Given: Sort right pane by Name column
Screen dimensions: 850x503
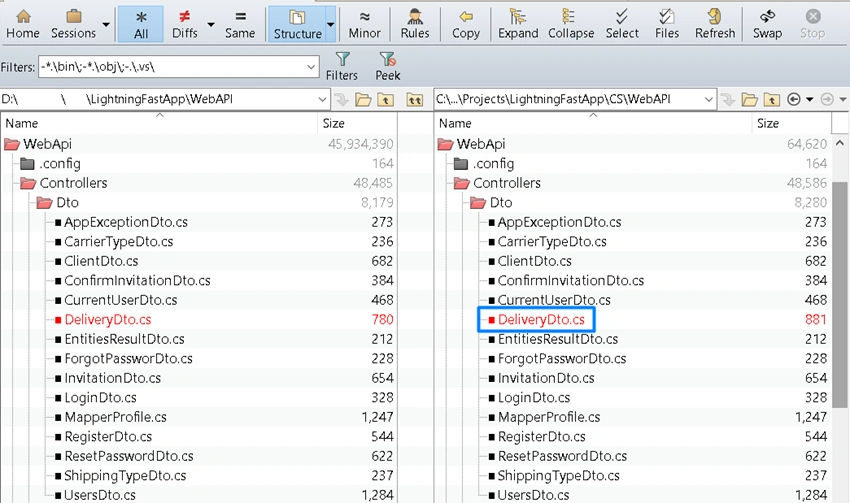Looking at the screenshot, I should [594, 123].
